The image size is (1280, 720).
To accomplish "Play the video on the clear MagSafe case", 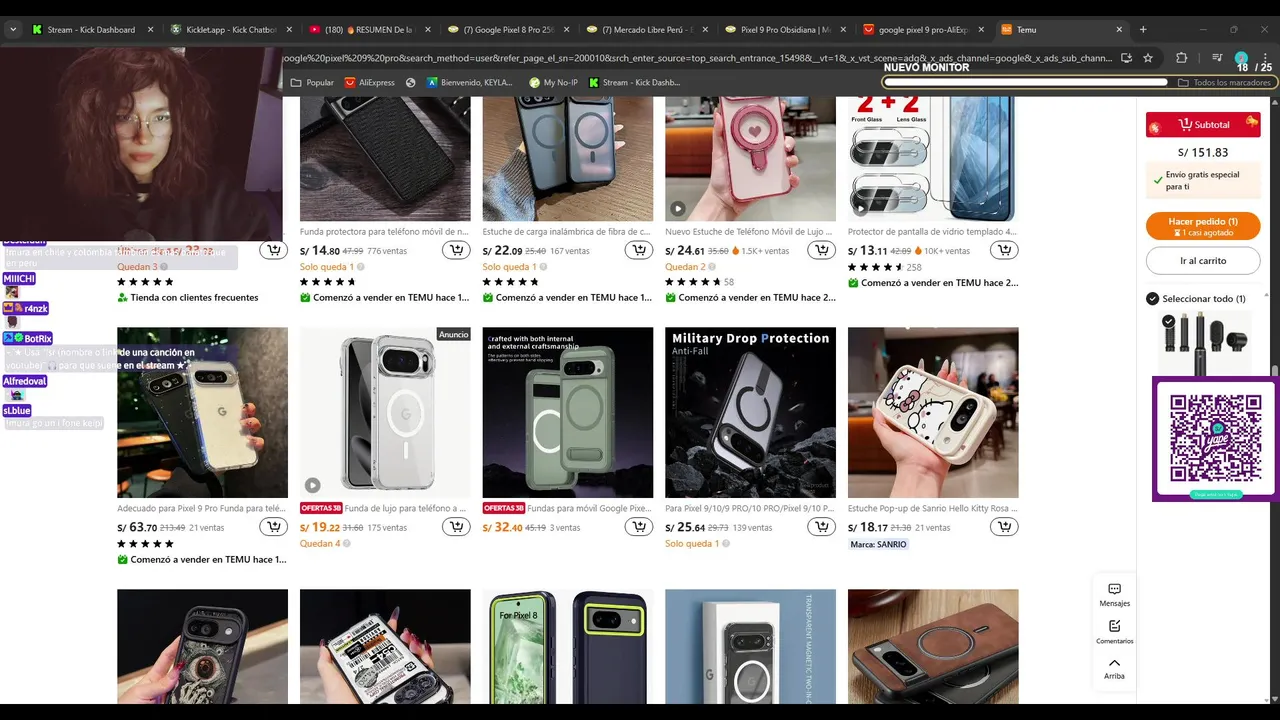I will pyautogui.click(x=312, y=485).
